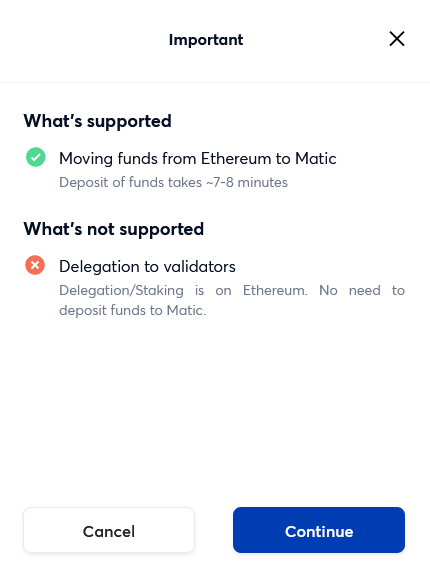Screen dimensions: 430x570
Task: Click the deposit takes ~7-8 minutes note
Action: [x=173, y=182]
